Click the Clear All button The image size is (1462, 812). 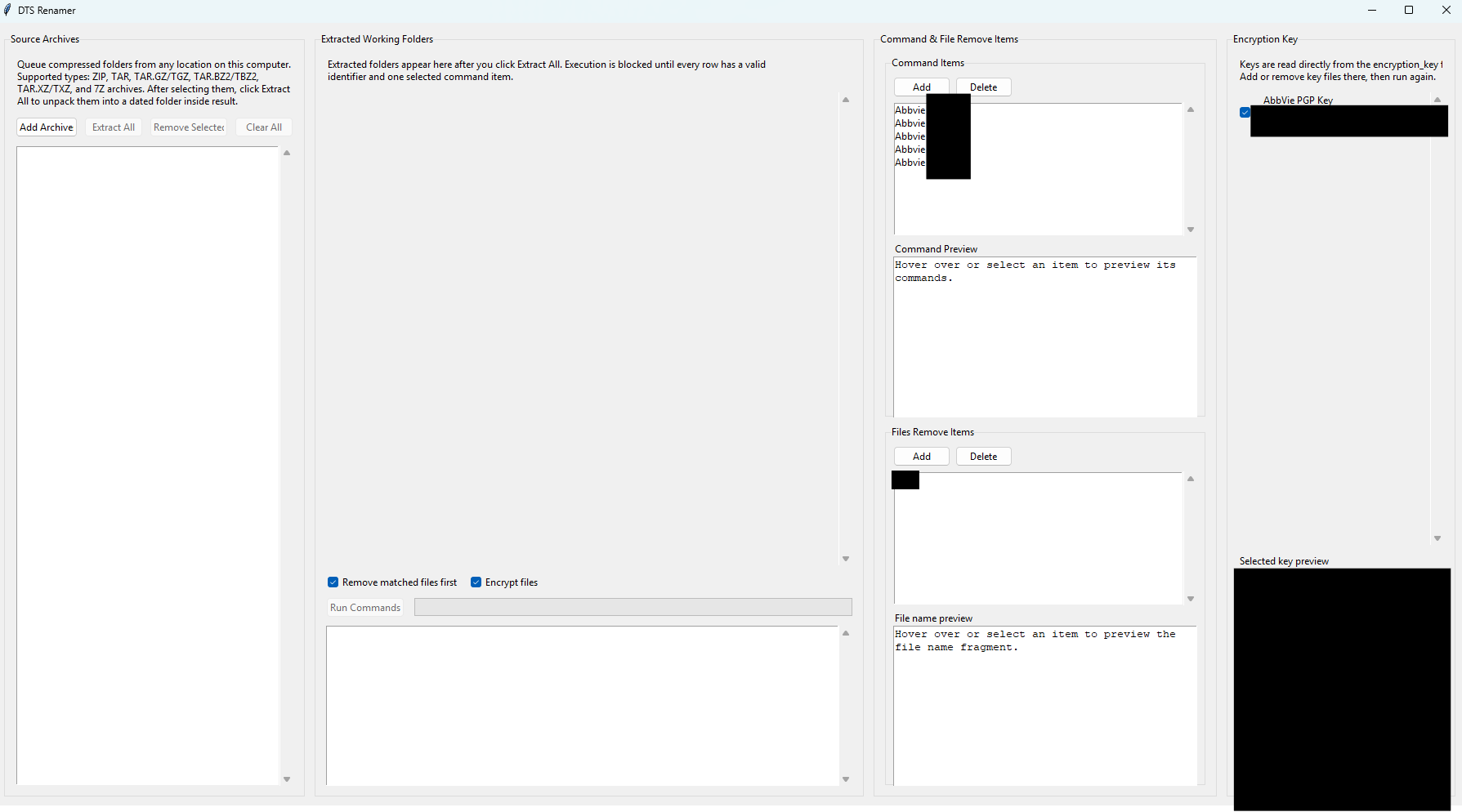point(264,127)
